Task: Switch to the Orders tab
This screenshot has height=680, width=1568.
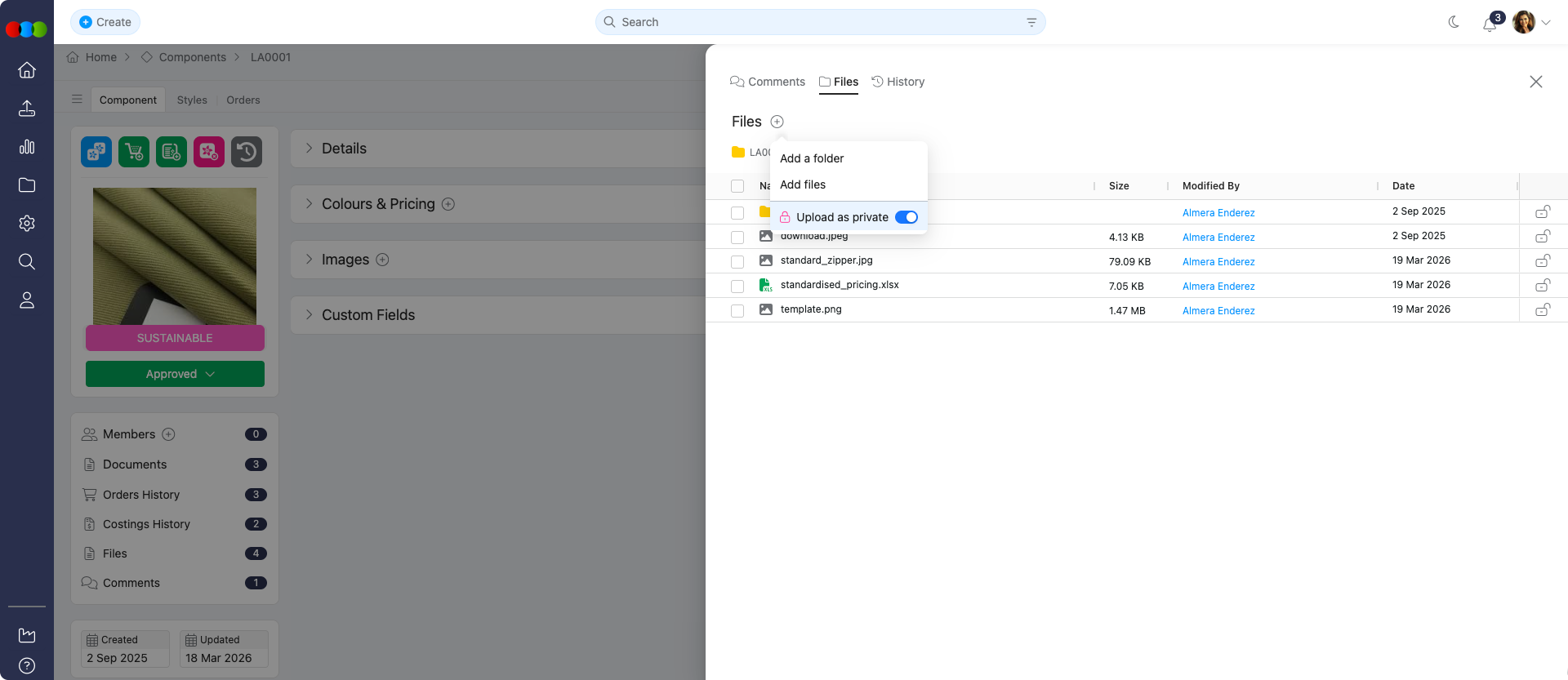Action: (x=243, y=100)
